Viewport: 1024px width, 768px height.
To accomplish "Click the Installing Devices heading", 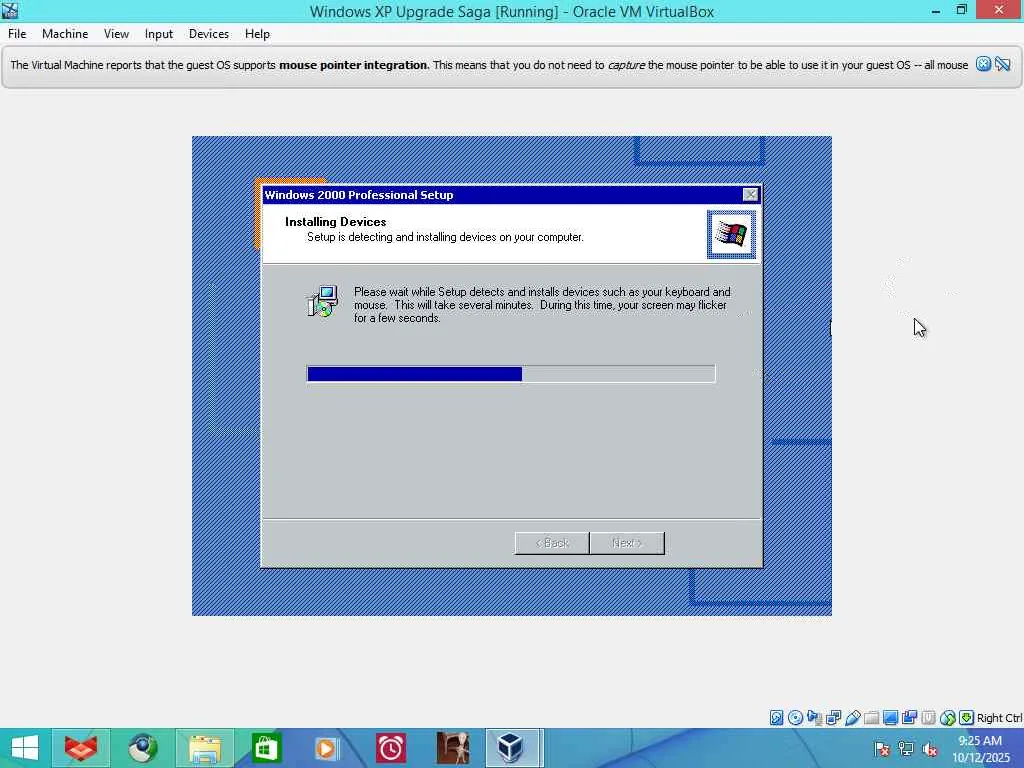I will [336, 222].
